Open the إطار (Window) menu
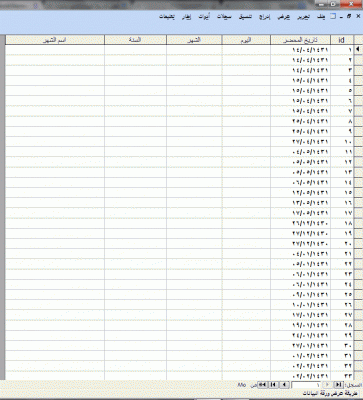363x400 pixels. click(x=186, y=17)
